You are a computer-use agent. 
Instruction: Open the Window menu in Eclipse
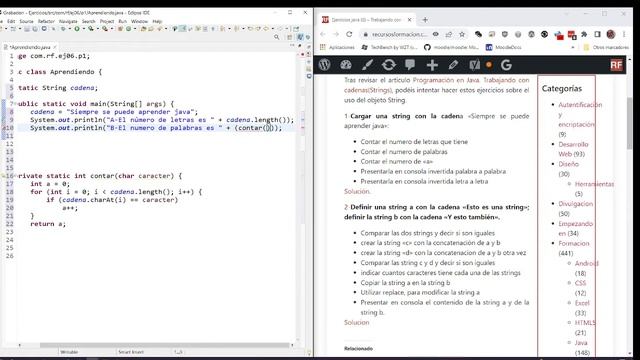[x=139, y=21]
